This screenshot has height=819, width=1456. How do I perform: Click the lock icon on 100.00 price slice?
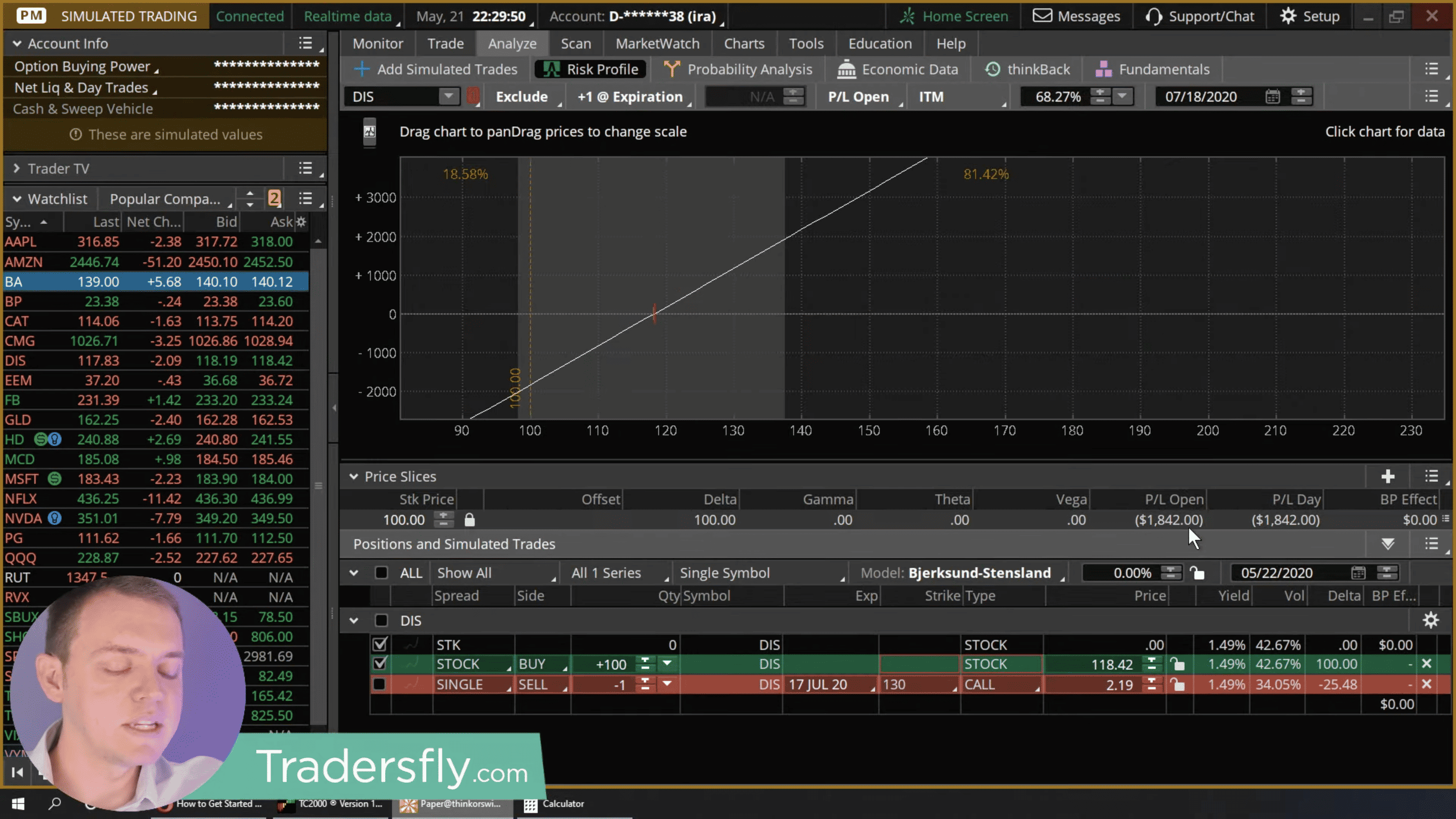469,520
